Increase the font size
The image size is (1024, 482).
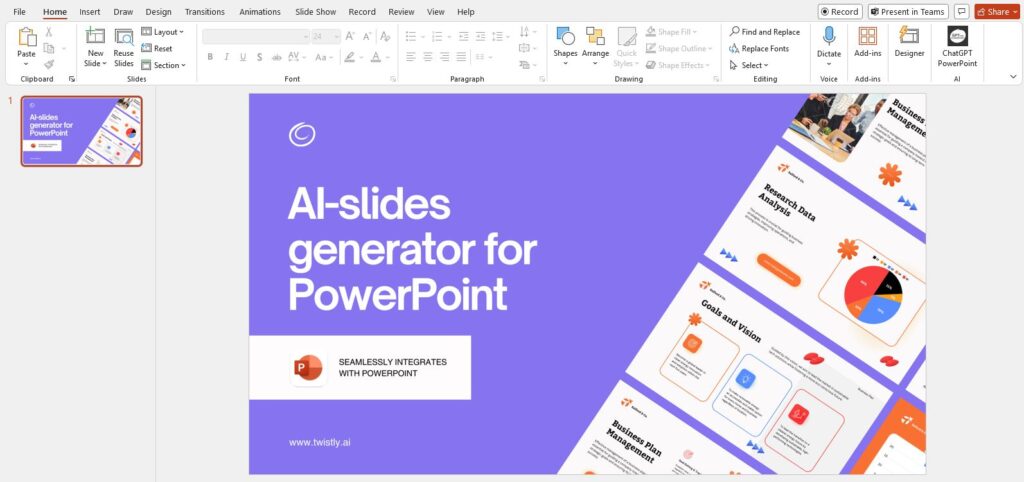click(x=350, y=37)
